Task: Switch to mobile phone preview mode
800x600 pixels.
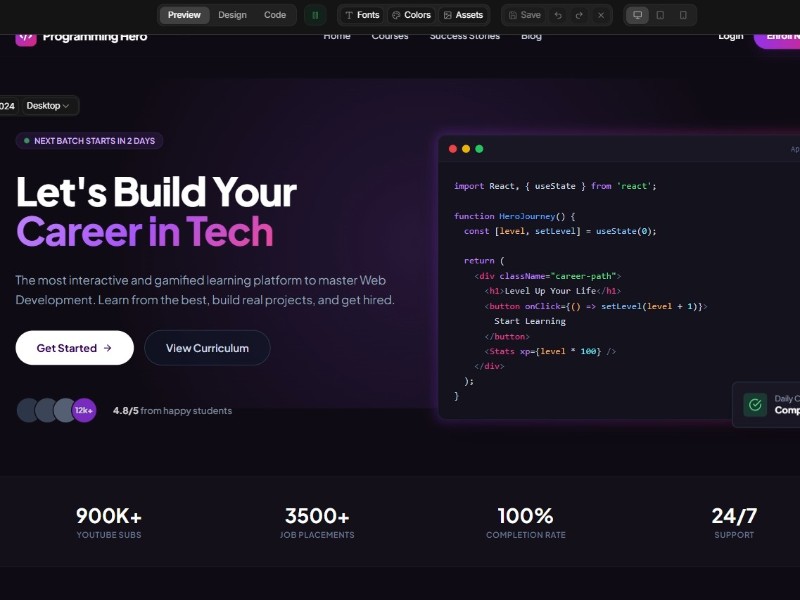Action: pos(684,15)
